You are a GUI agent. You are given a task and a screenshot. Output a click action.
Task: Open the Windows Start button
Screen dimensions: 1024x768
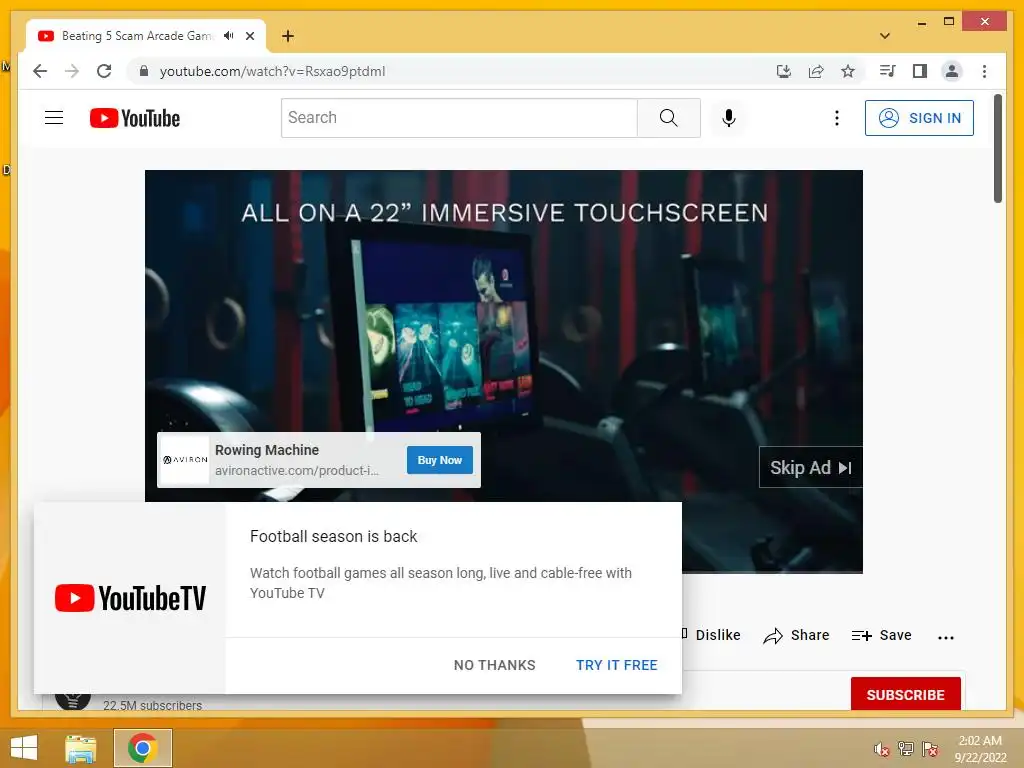[x=24, y=748]
